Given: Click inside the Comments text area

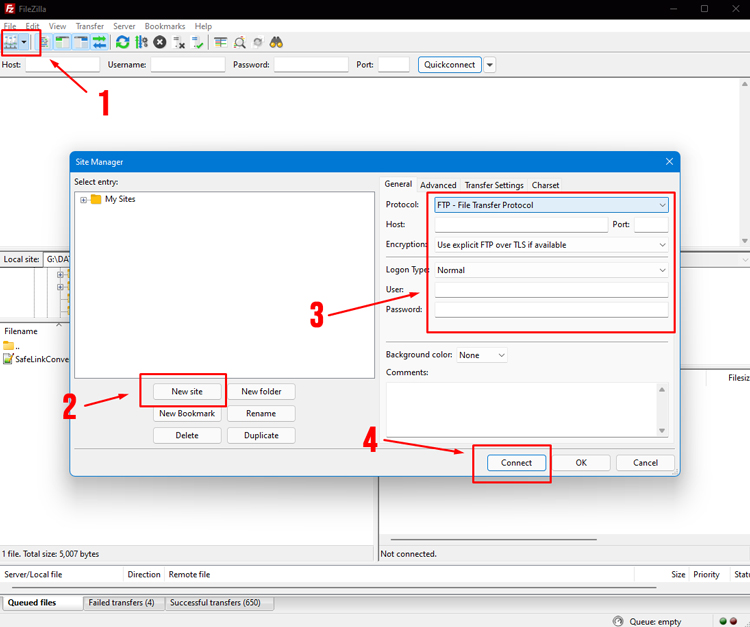Looking at the screenshot, I should 521,409.
